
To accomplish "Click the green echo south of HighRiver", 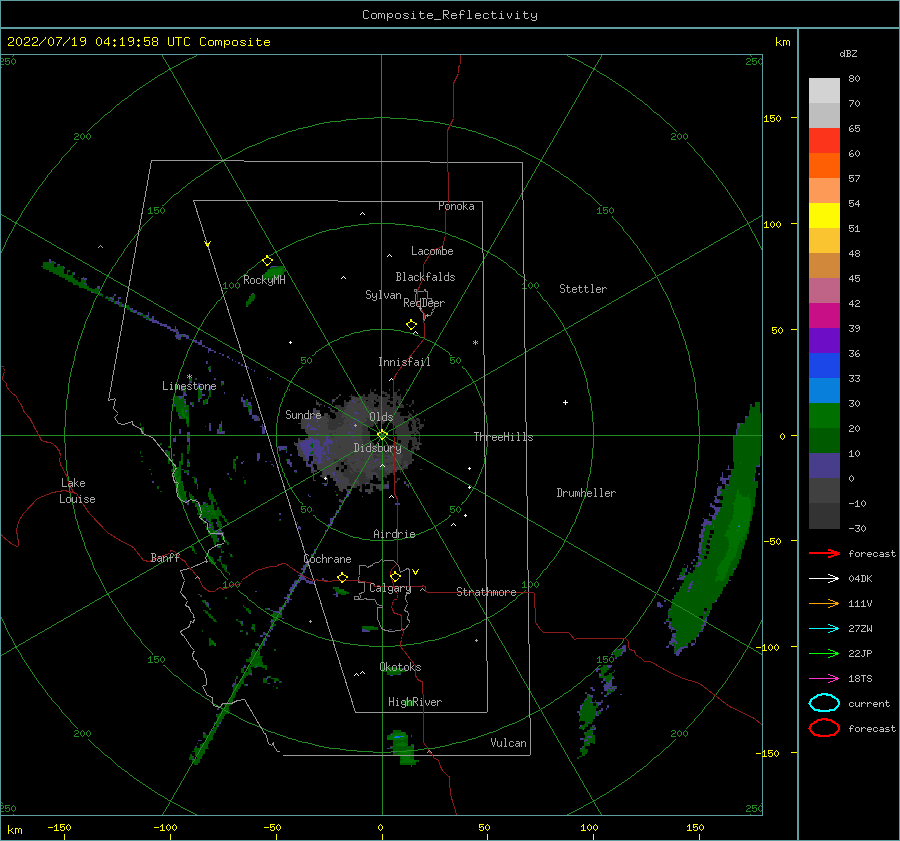I will coord(403,748).
